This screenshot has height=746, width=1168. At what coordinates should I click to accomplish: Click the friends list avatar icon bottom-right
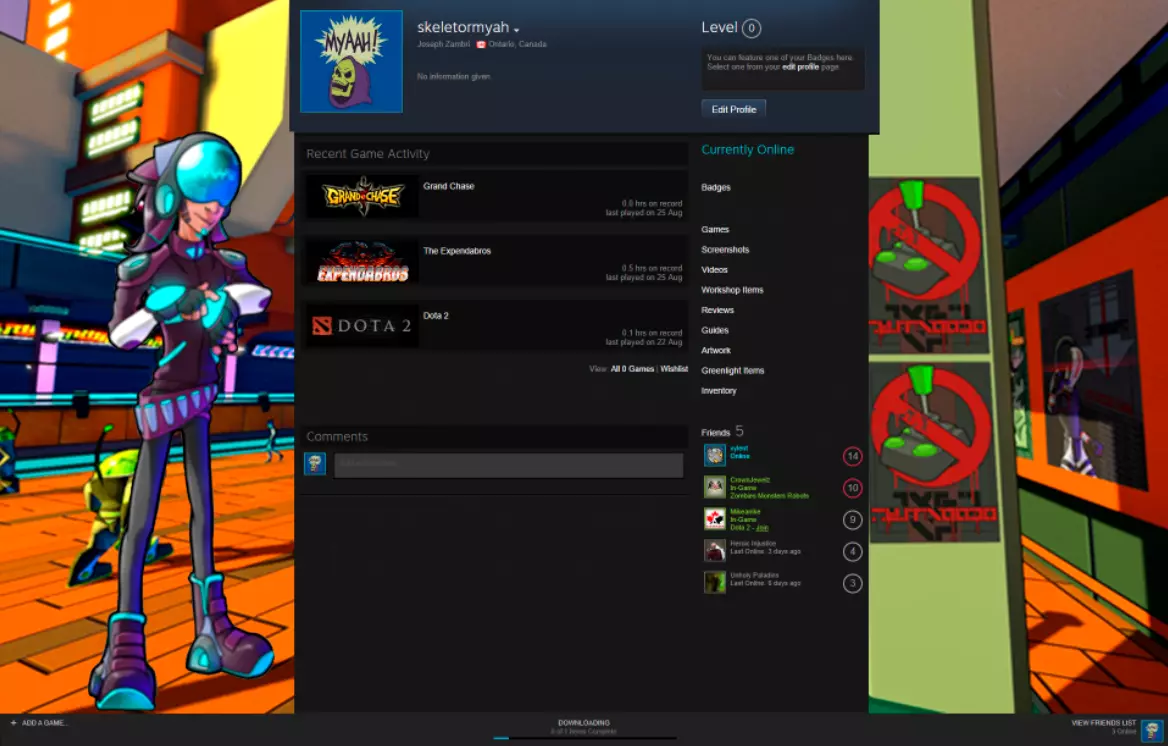coord(1152,730)
